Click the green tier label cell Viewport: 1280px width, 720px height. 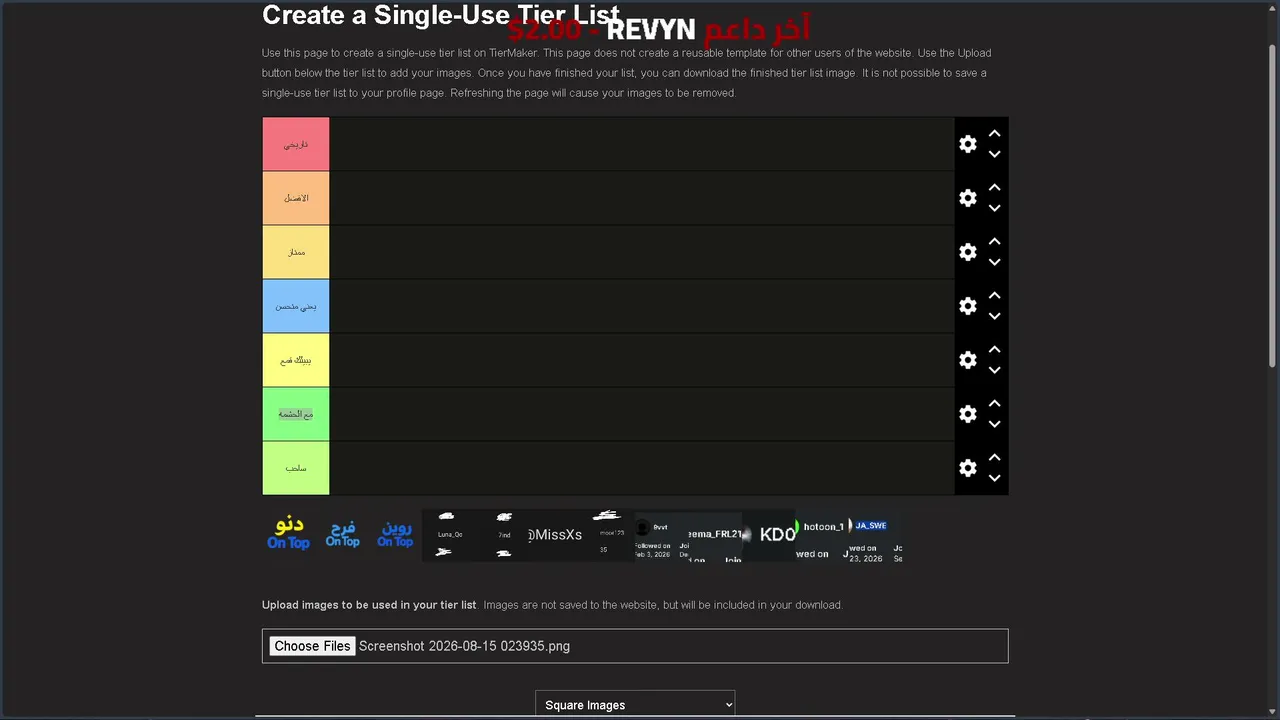pyautogui.click(x=296, y=414)
